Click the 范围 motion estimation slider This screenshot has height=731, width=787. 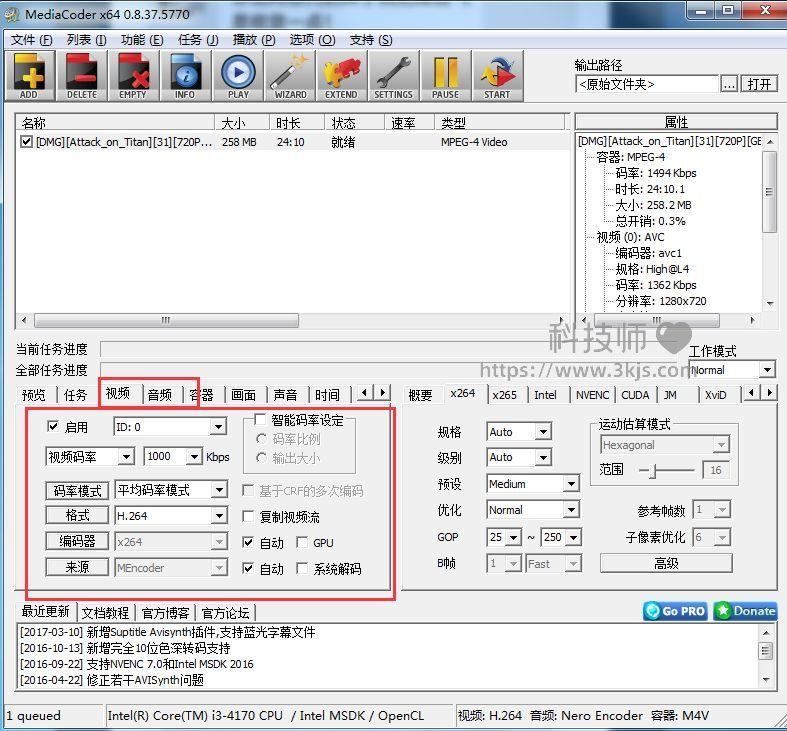[x=667, y=470]
